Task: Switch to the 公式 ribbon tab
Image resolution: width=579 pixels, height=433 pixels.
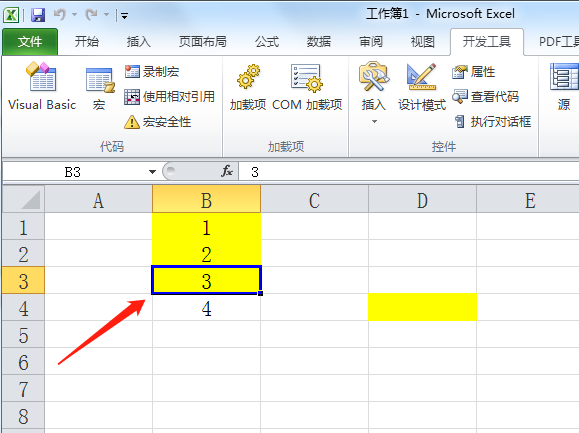Action: point(267,42)
